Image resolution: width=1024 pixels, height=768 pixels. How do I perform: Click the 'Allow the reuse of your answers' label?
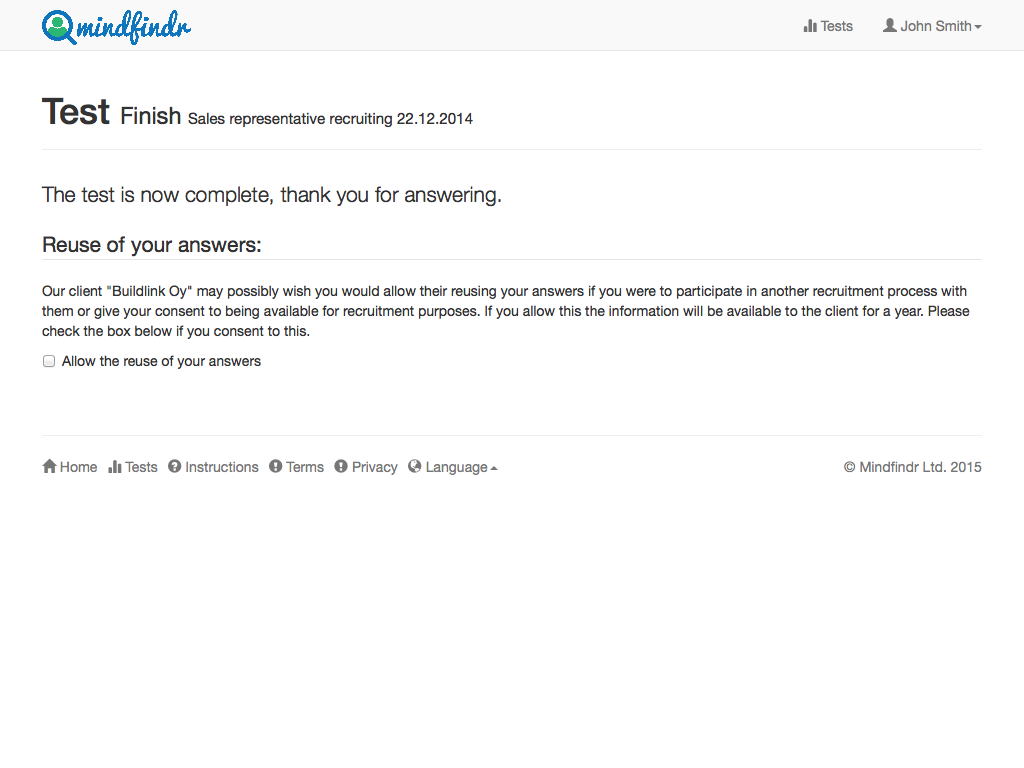click(161, 361)
